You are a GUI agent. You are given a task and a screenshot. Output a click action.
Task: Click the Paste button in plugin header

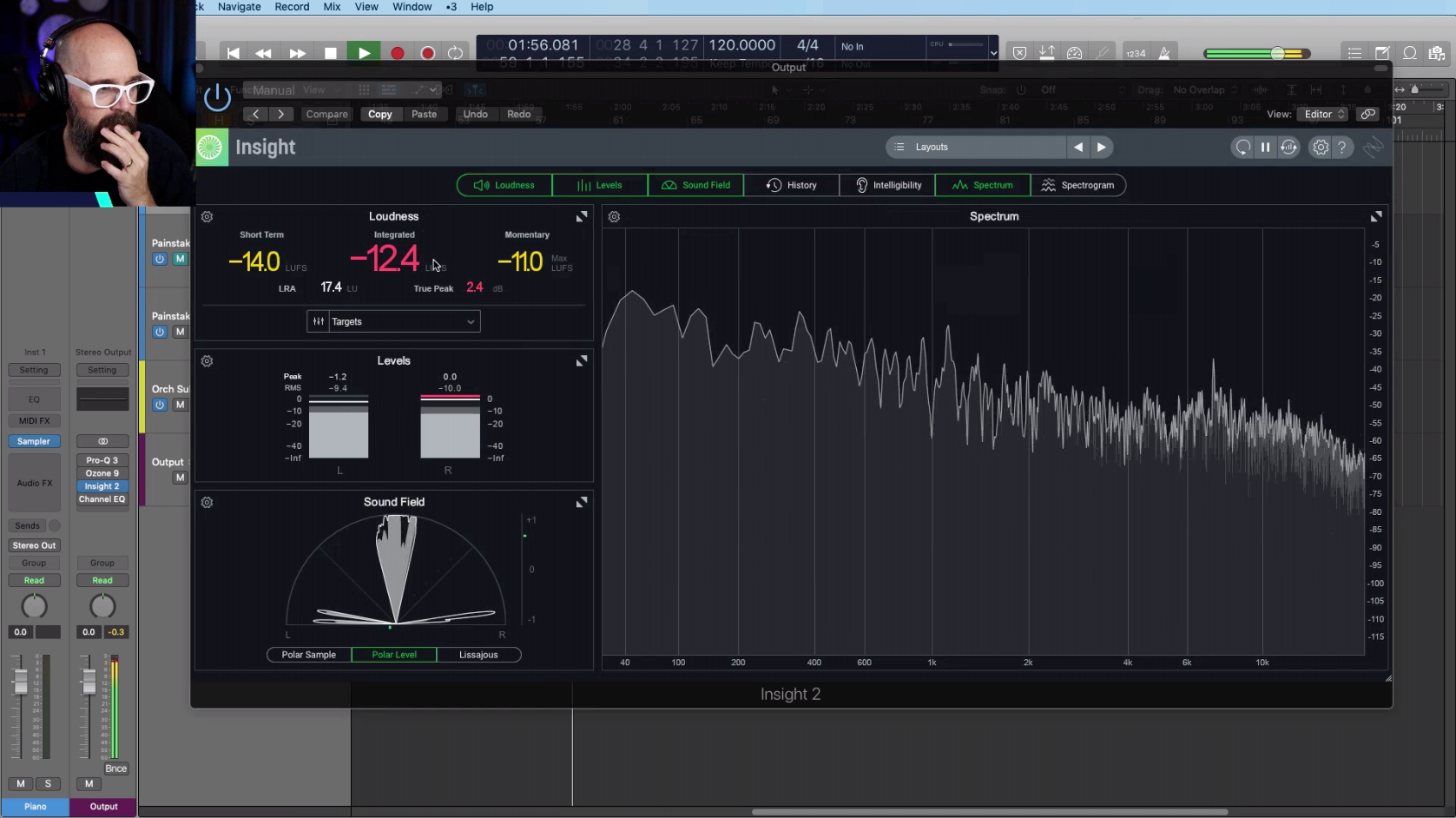click(x=424, y=114)
